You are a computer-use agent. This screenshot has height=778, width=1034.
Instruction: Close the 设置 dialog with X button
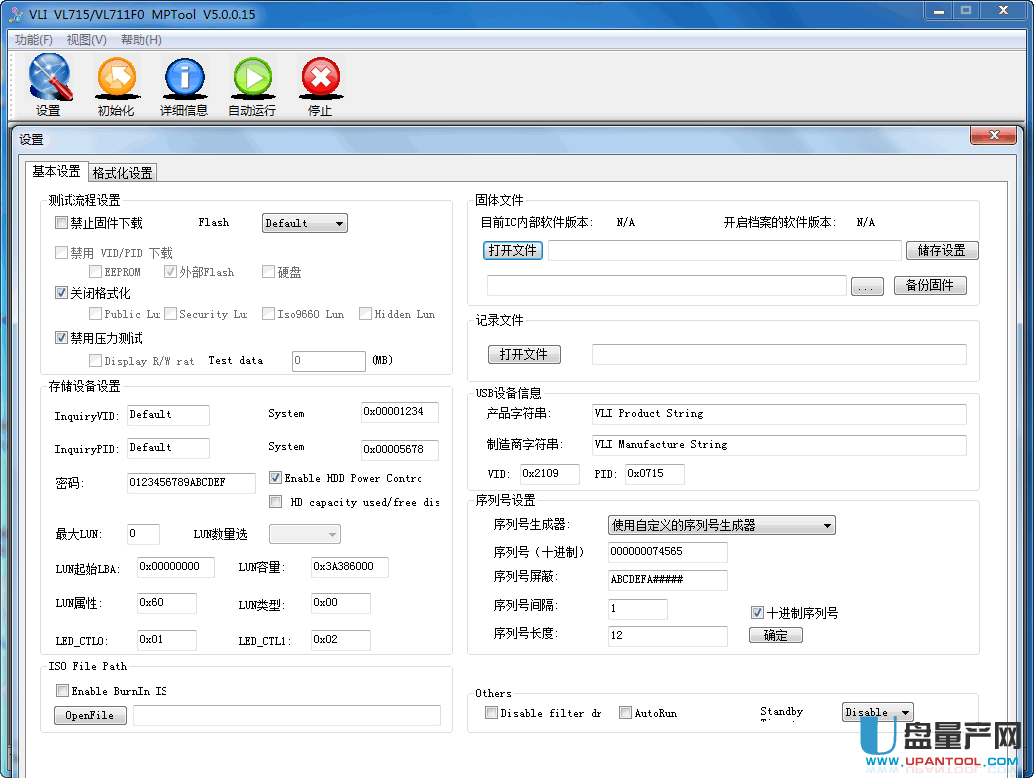(x=993, y=135)
